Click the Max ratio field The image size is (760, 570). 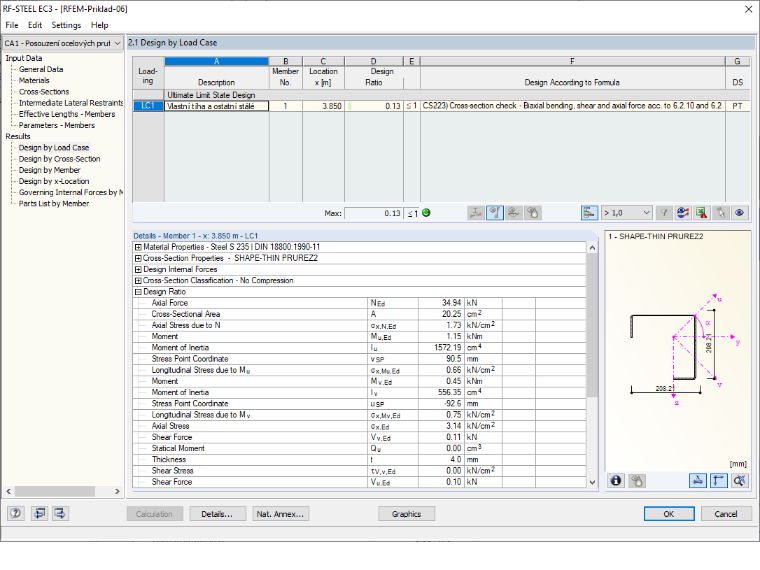coord(373,213)
